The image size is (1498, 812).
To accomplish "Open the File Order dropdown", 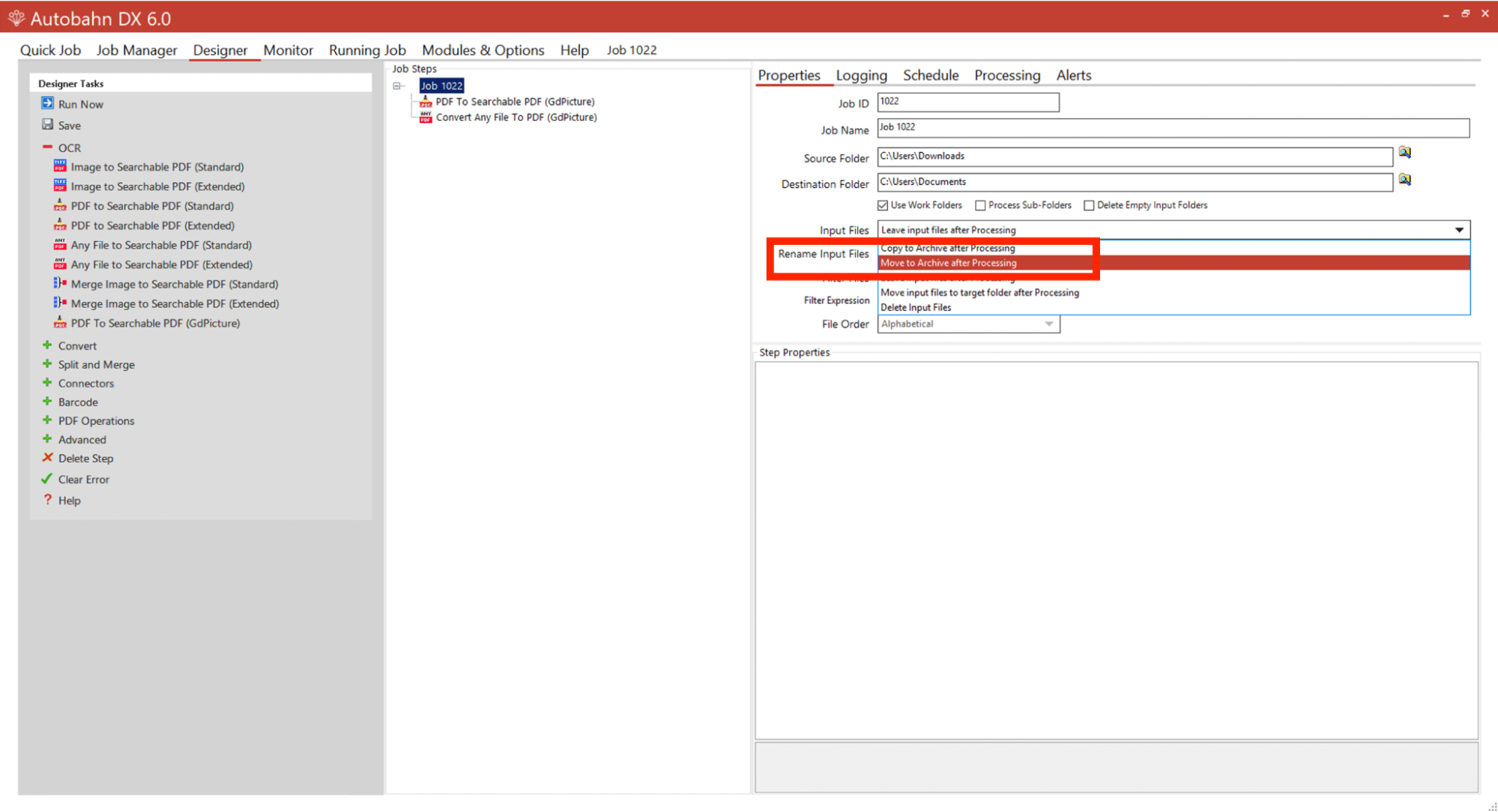I will pyautogui.click(x=1049, y=324).
